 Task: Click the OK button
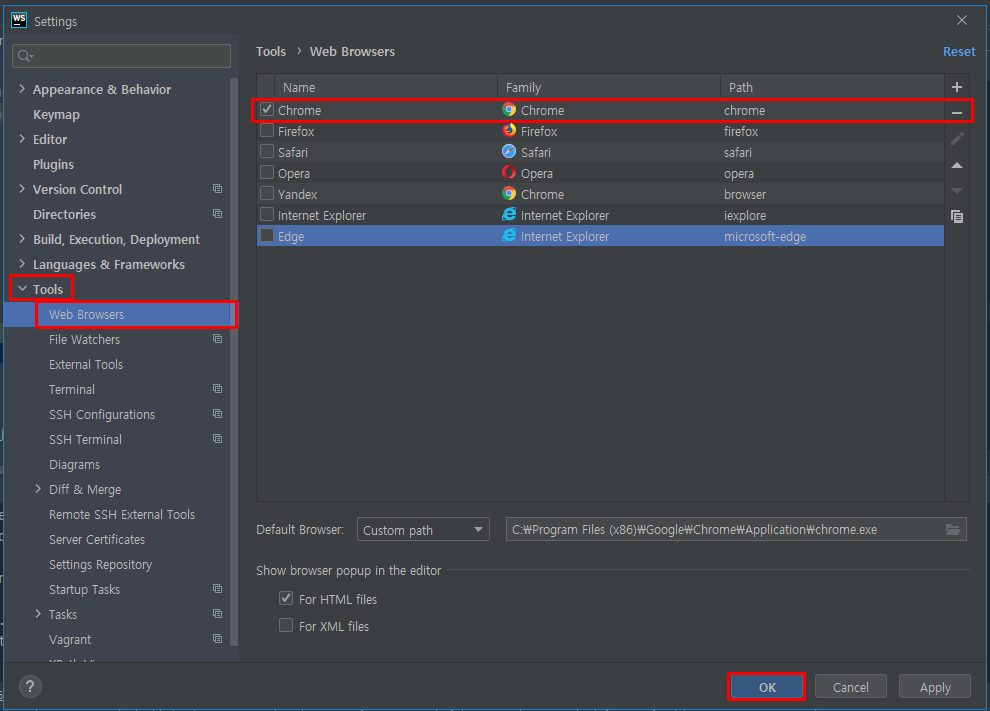[x=766, y=687]
